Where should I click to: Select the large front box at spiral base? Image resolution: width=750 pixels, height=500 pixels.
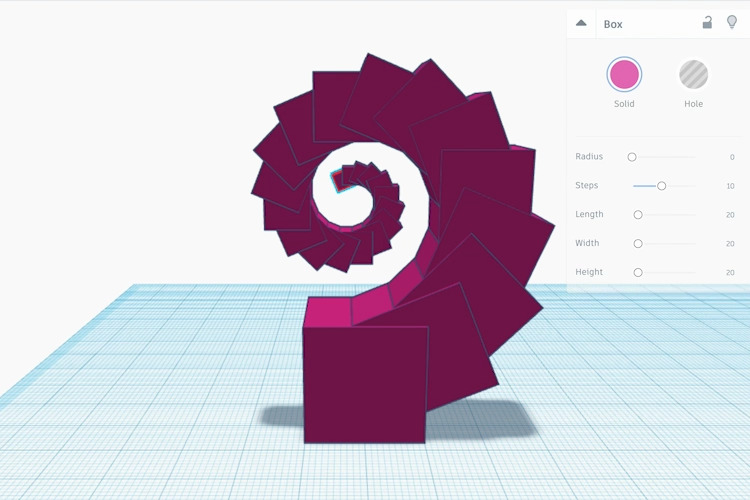365,385
